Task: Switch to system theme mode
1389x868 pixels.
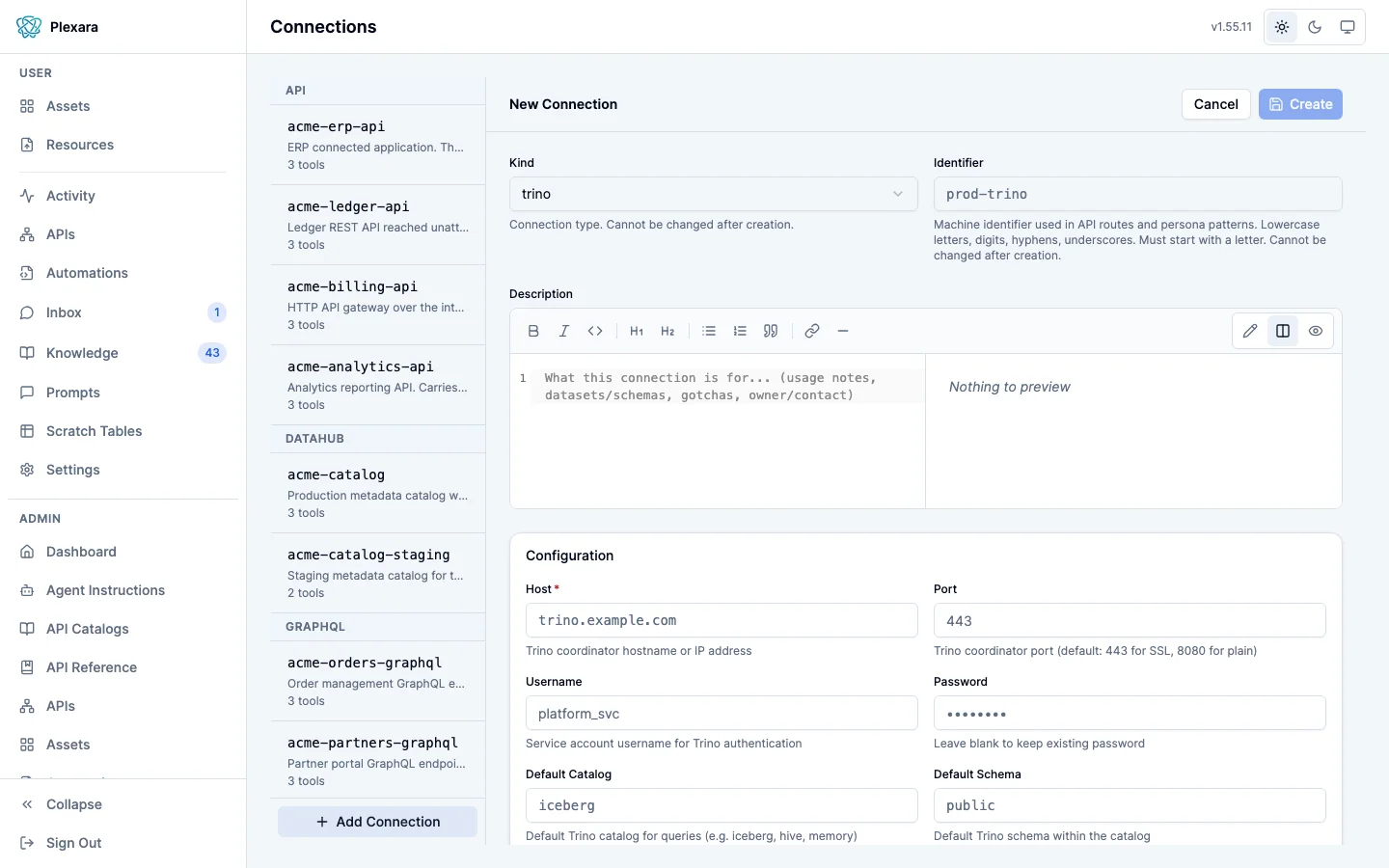Action: click(x=1348, y=27)
